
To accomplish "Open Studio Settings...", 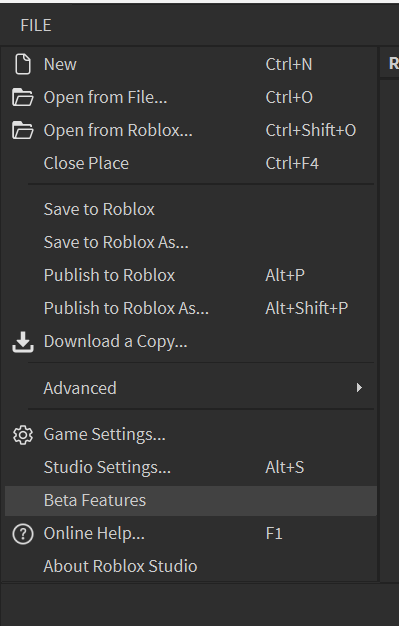I will (191, 468).
